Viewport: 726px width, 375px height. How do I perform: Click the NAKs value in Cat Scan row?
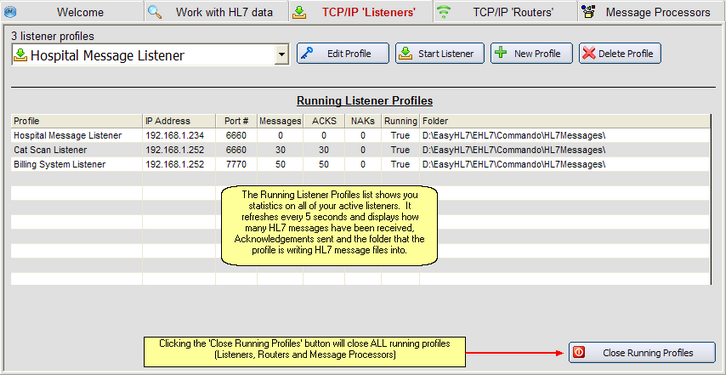[x=363, y=150]
